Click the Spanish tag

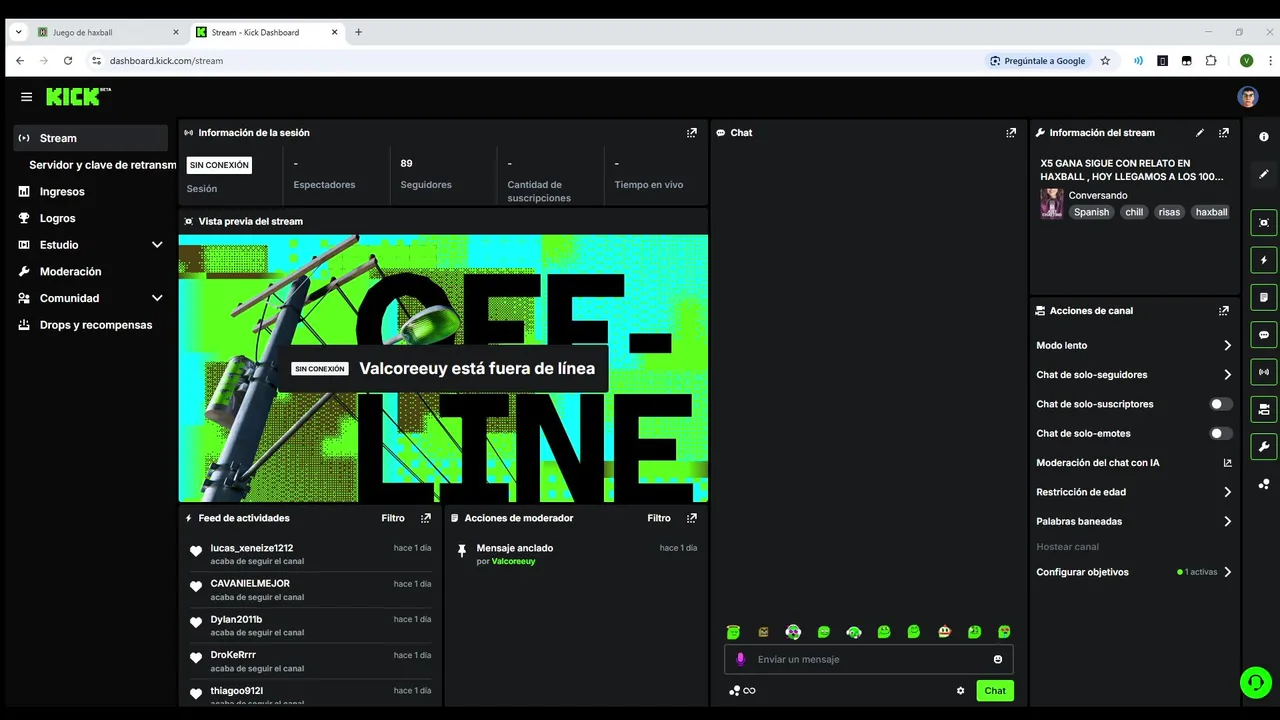click(1091, 212)
